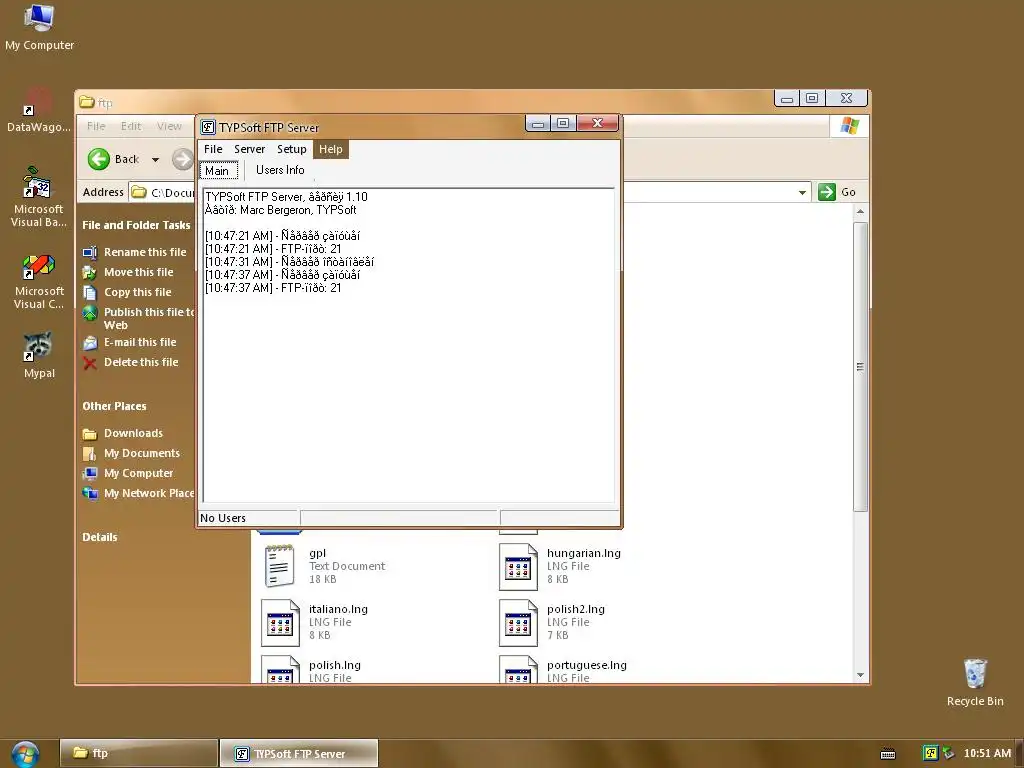Click the Downloads folder icon in Other Places
This screenshot has width=1024, height=768.
pyautogui.click(x=90, y=434)
